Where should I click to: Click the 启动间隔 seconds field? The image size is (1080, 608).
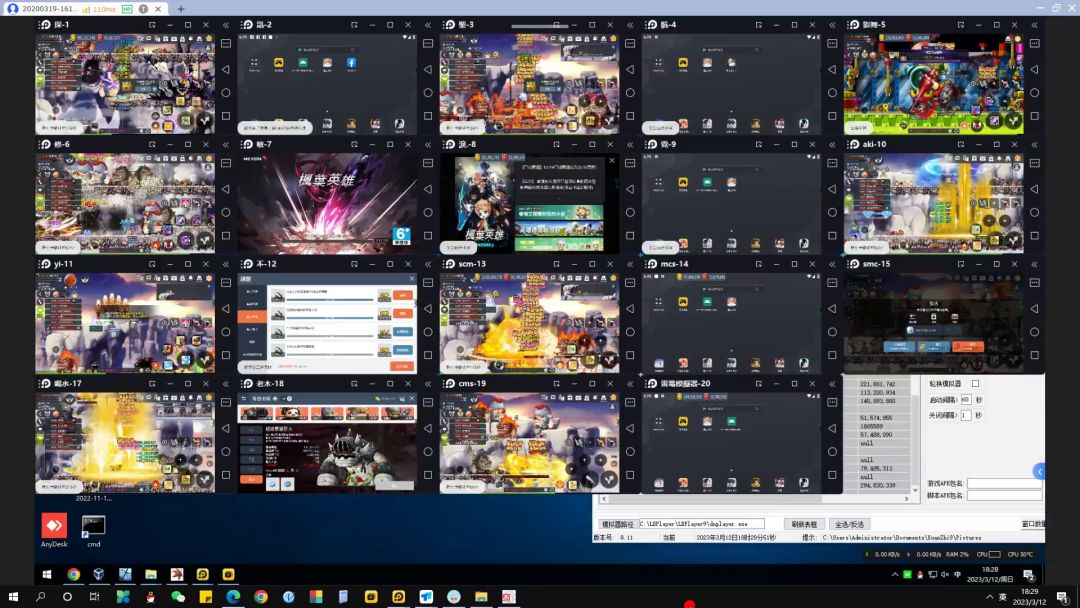(x=966, y=400)
